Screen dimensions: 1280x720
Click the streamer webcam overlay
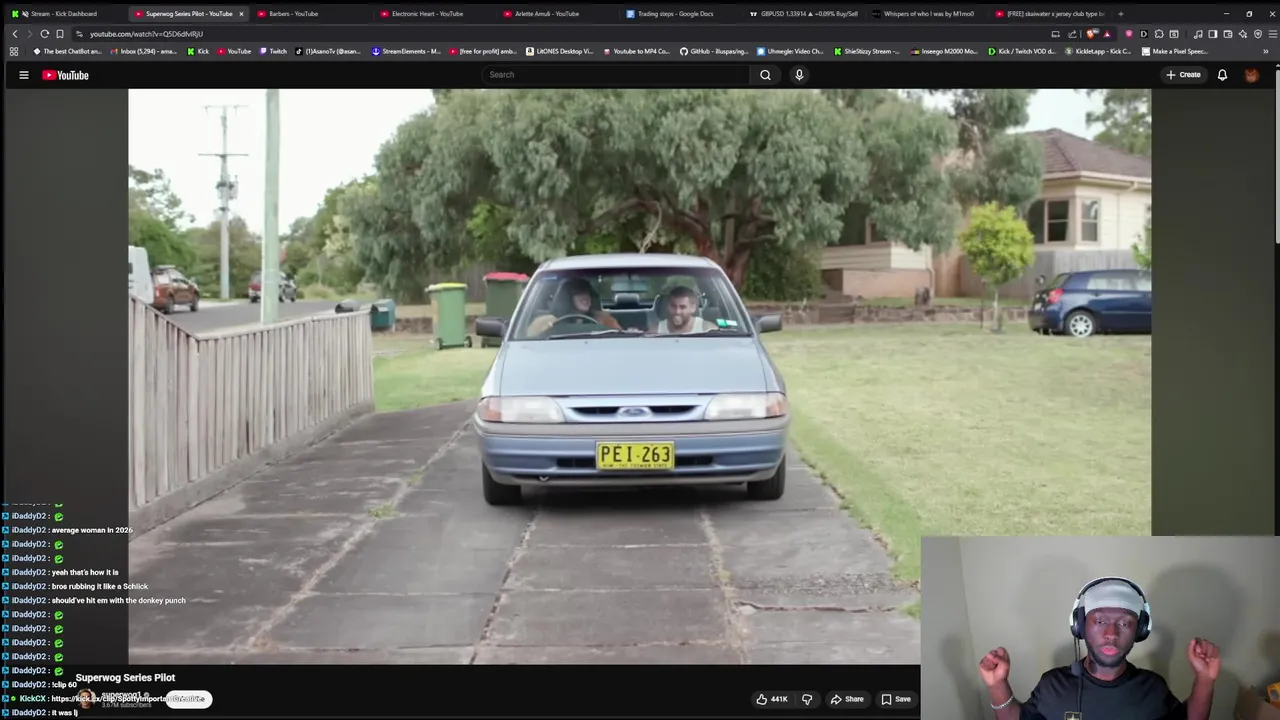1100,628
